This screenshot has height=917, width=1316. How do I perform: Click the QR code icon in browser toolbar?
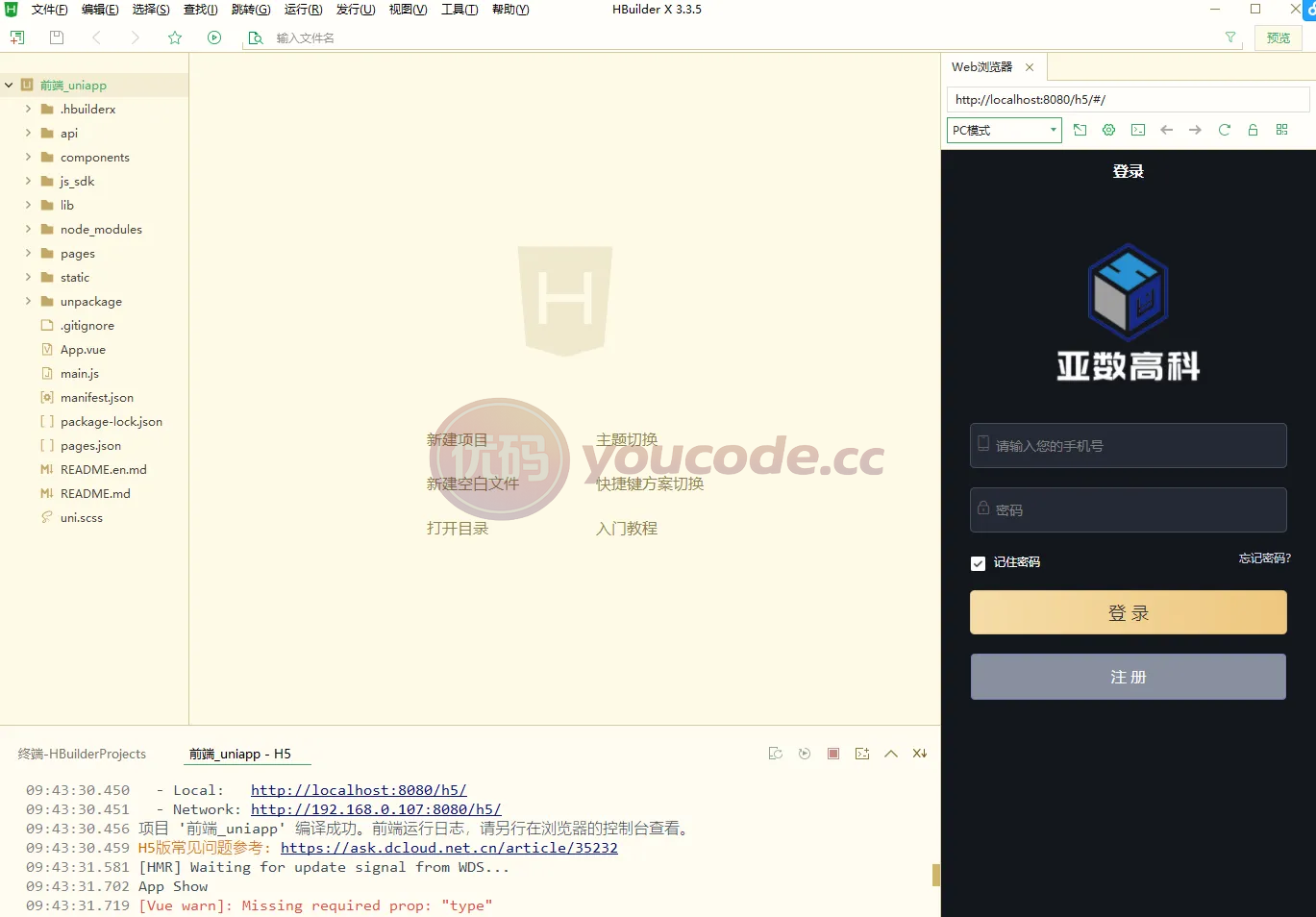1282,130
